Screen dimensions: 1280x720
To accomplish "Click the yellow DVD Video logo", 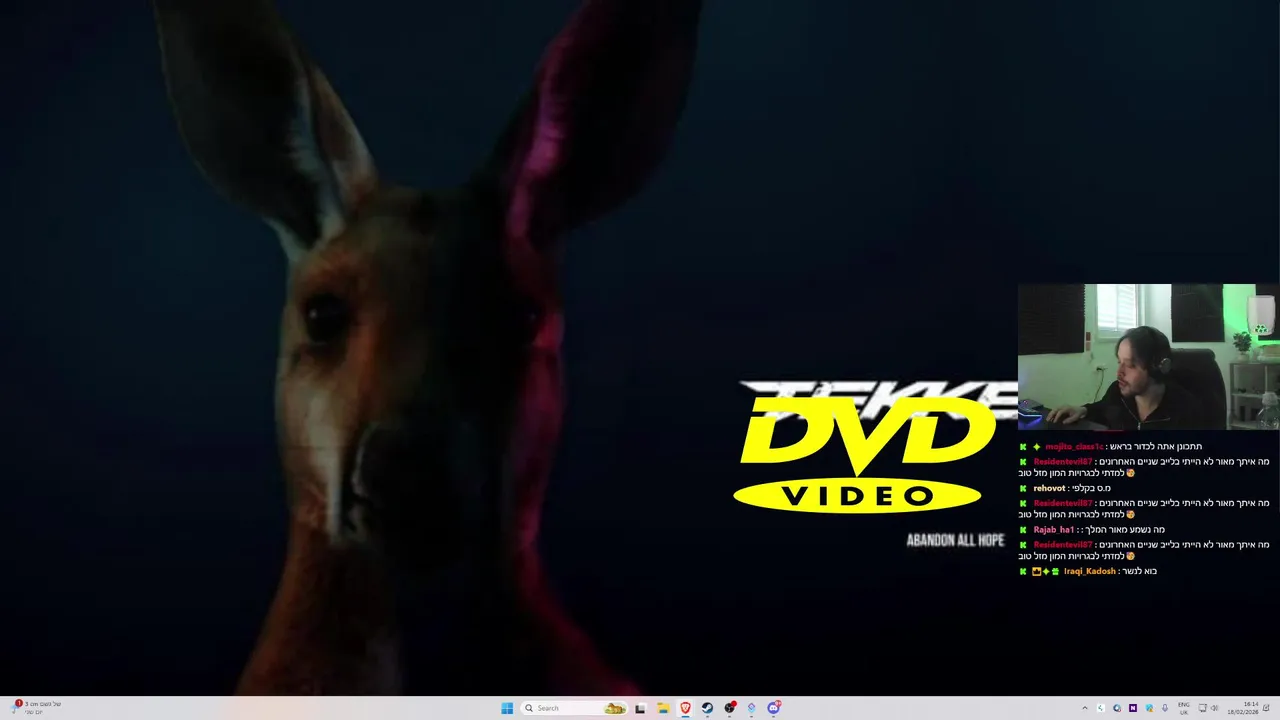I will pos(866,455).
